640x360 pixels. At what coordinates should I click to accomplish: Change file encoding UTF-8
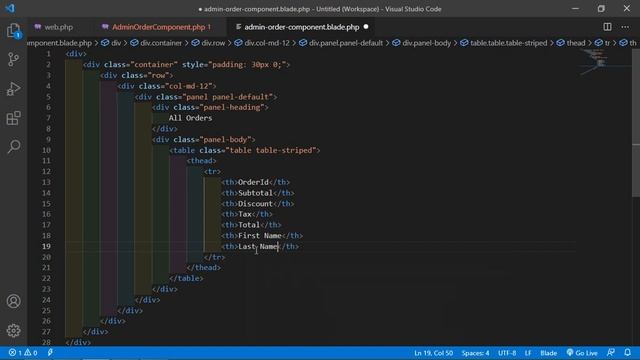(507, 353)
